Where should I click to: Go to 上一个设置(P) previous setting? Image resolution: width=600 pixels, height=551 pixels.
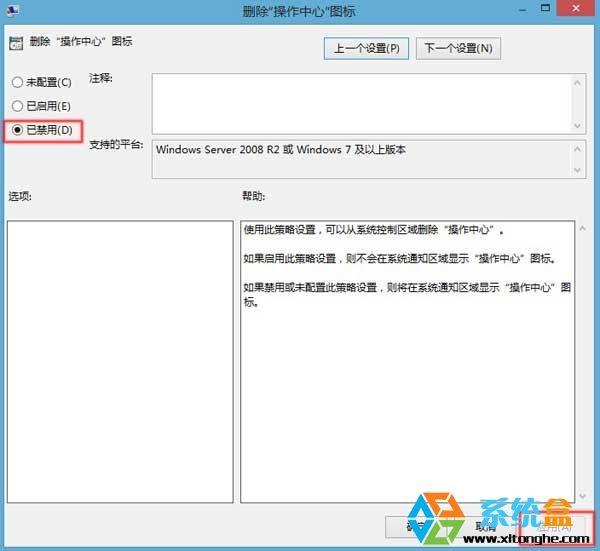coord(366,49)
